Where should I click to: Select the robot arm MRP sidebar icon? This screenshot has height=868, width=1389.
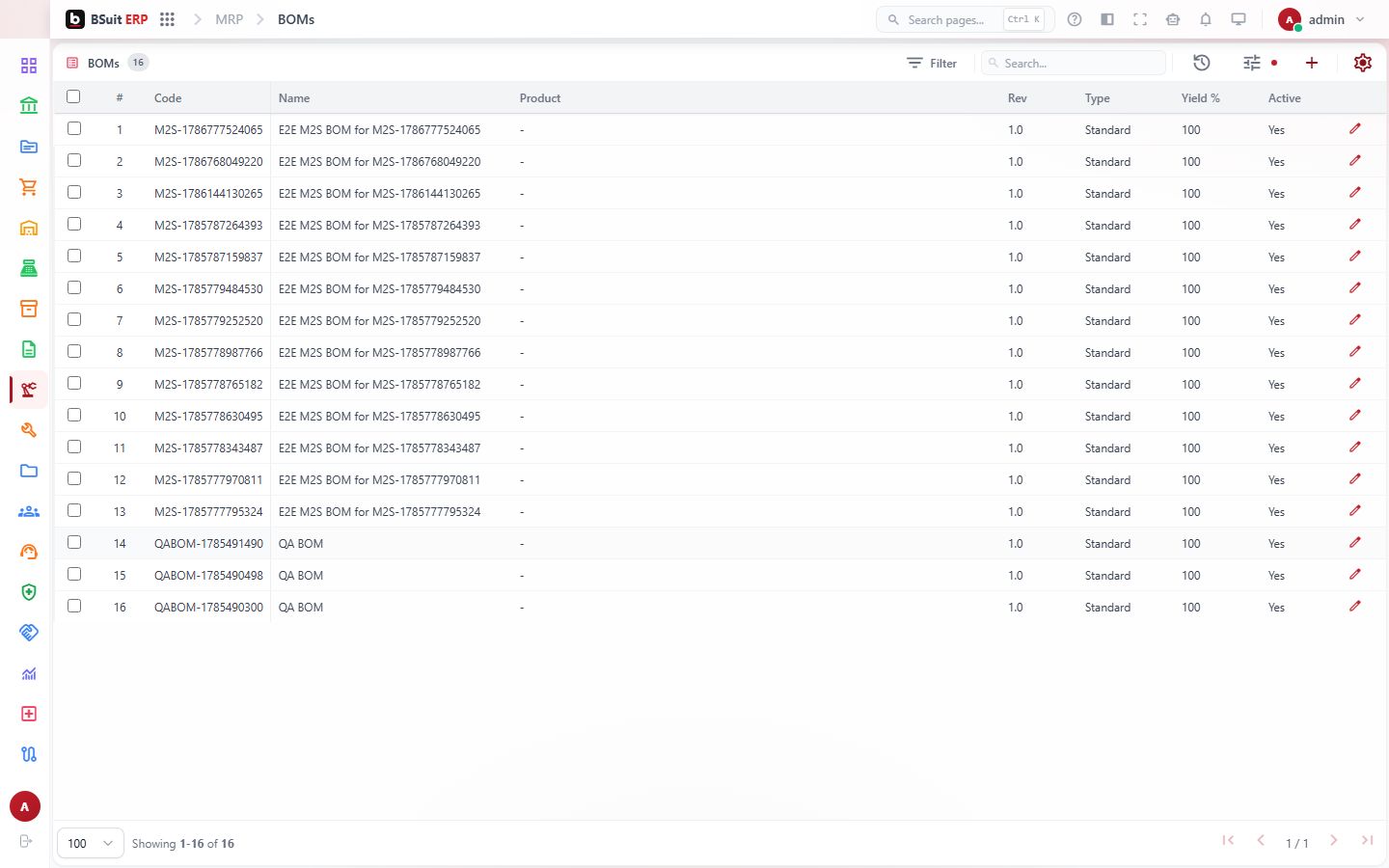(29, 390)
